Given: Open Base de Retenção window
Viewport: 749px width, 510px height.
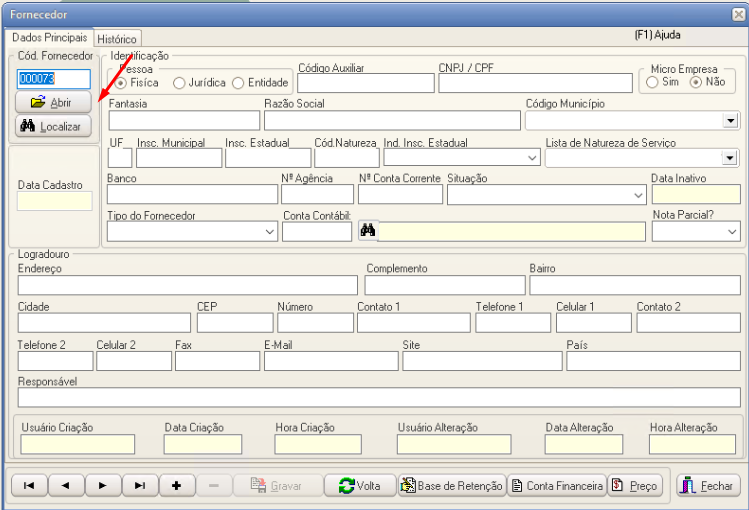Looking at the screenshot, I should coord(451,485).
